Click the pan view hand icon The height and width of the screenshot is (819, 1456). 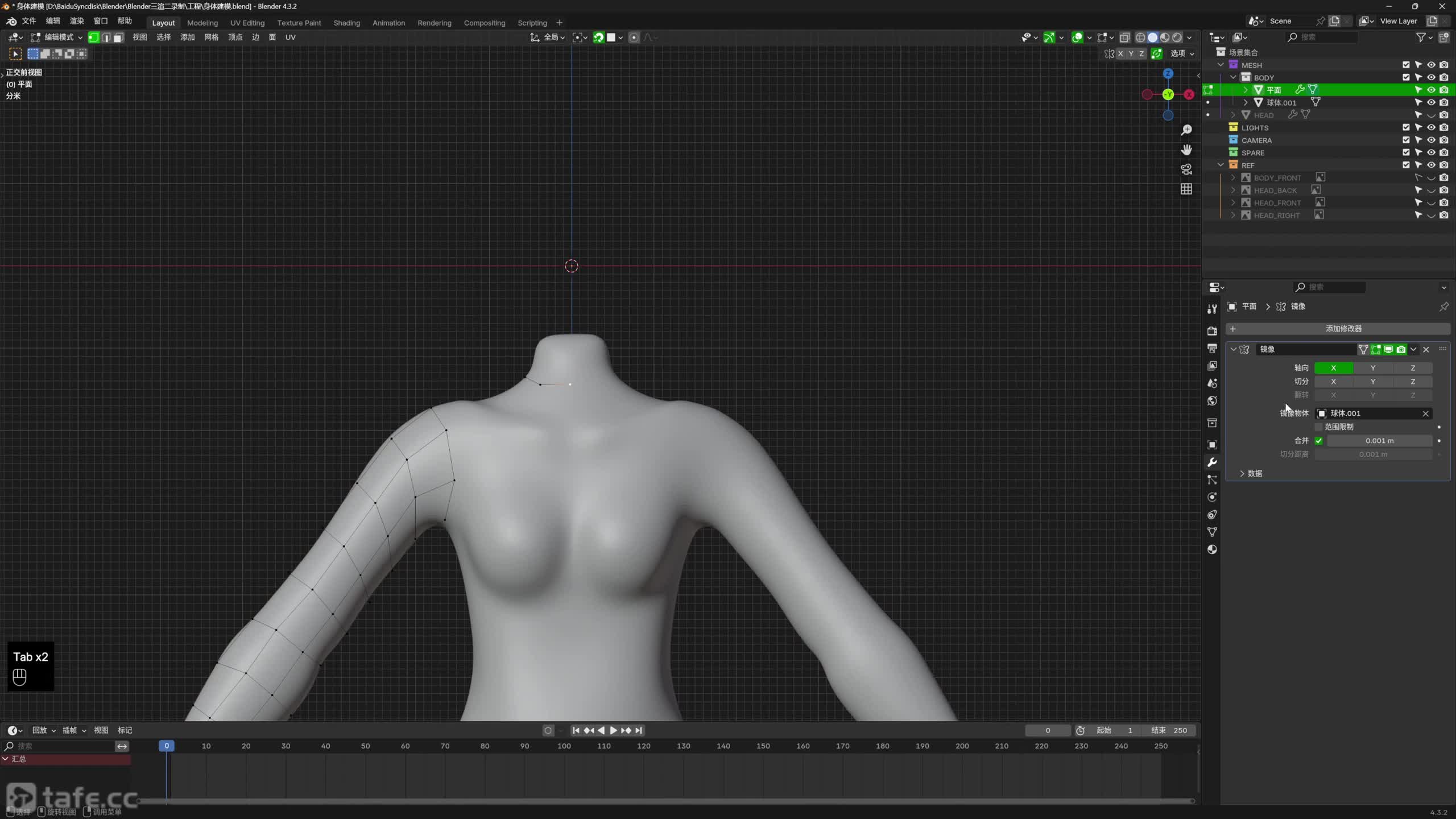1186,150
